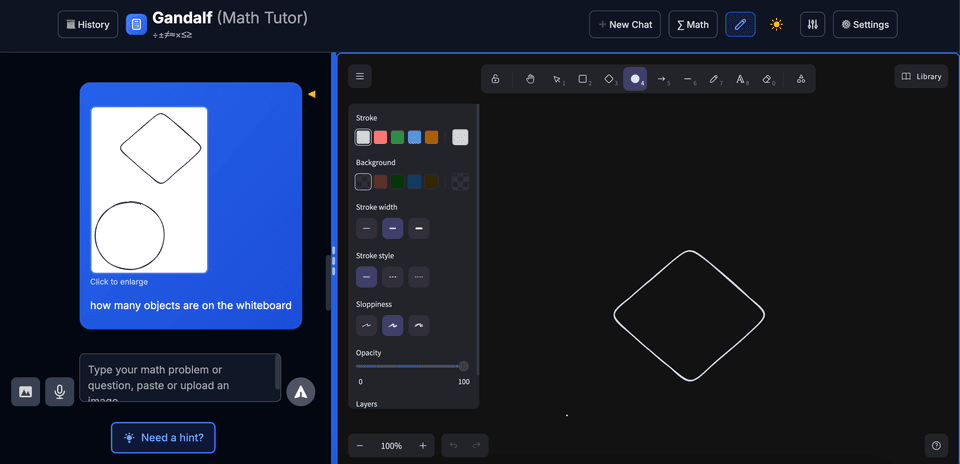This screenshot has height=464, width=960.
Task: Set stroke style to dashed
Action: tap(392, 277)
